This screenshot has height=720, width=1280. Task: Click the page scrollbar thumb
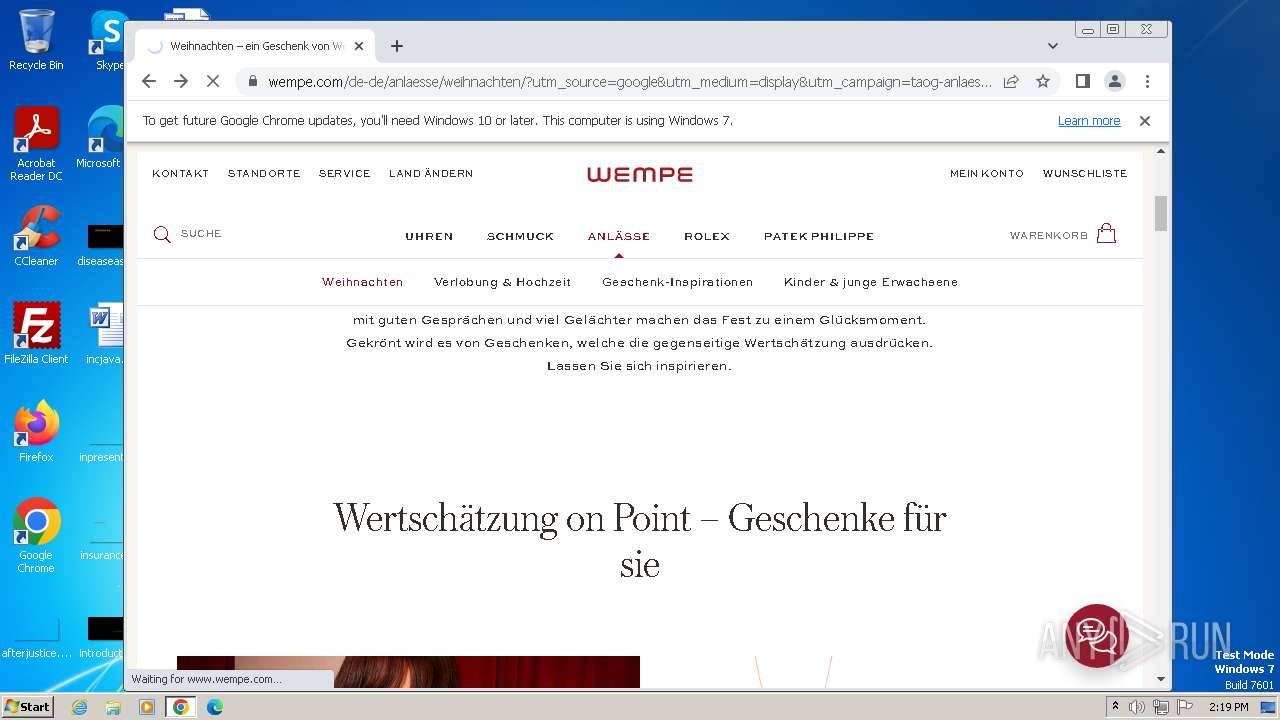coord(1161,213)
